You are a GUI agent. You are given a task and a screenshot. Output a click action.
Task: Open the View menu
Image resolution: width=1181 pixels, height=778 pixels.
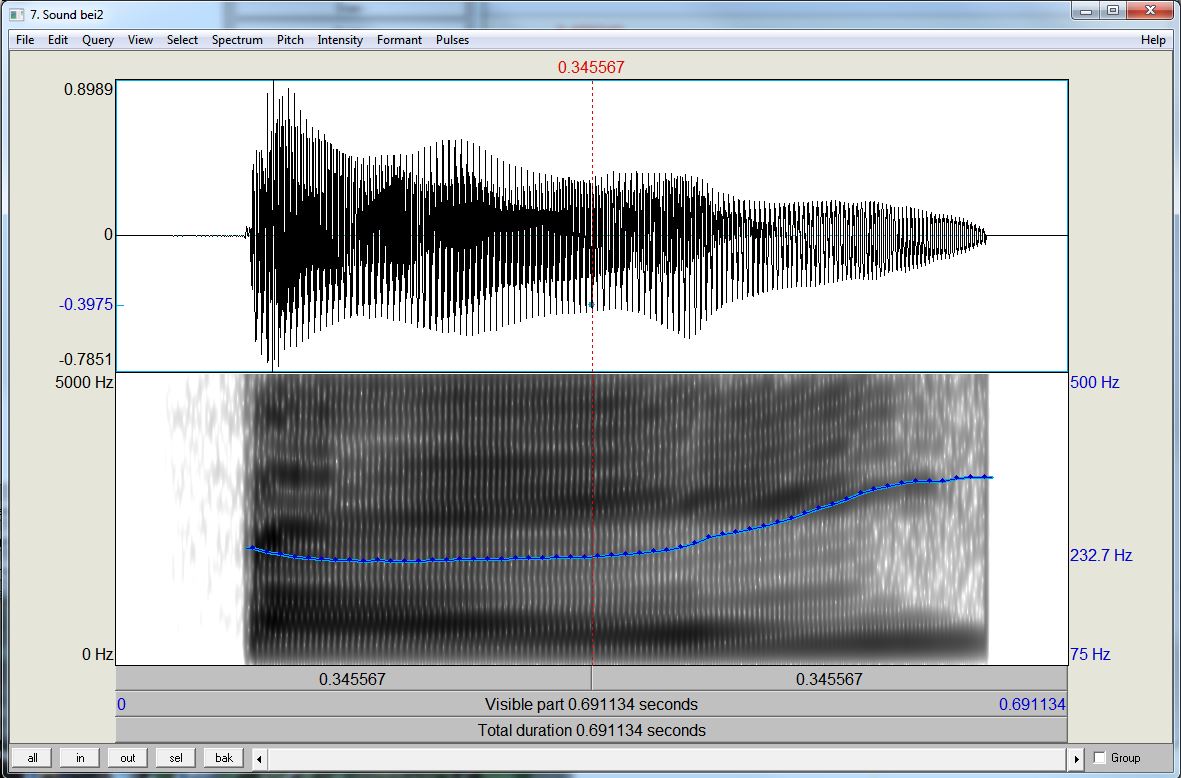140,40
